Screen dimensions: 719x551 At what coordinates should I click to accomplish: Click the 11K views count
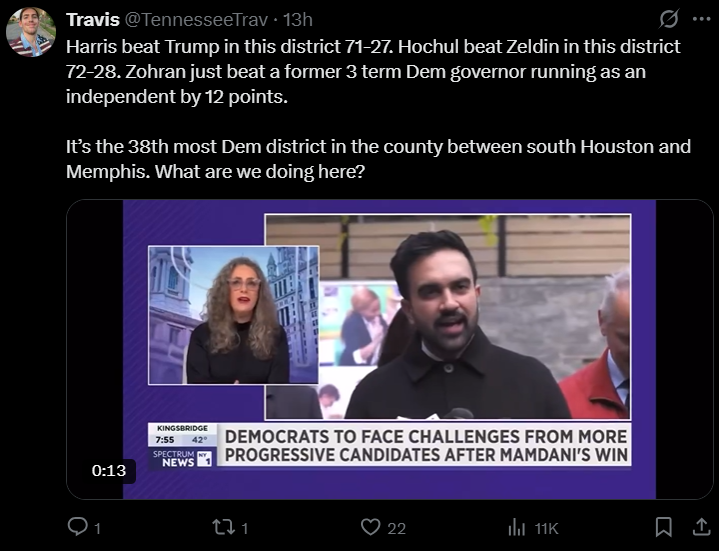pos(547,529)
